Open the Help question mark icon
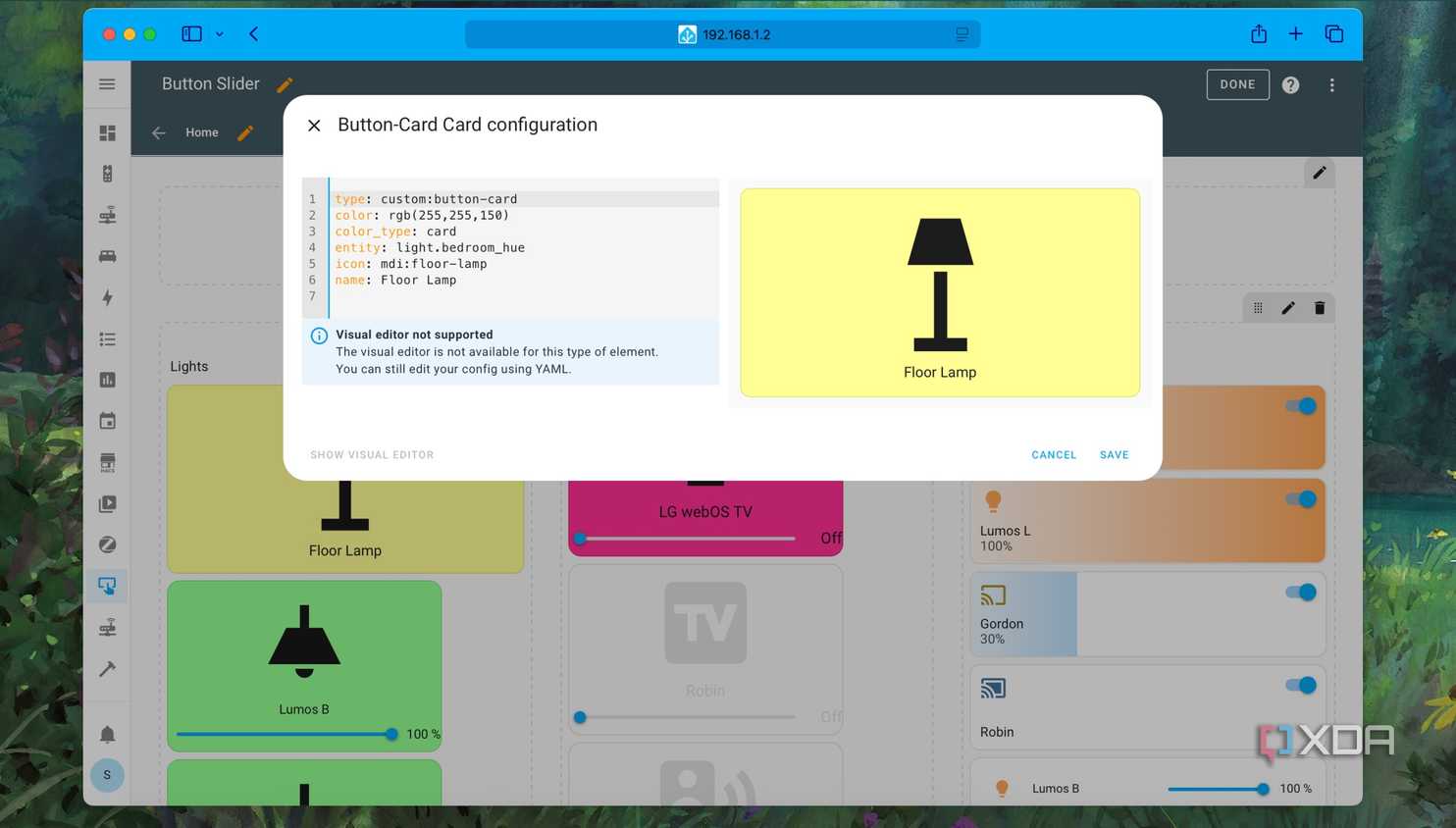Screen dimensions: 1456x828 pyautogui.click(x=1290, y=85)
